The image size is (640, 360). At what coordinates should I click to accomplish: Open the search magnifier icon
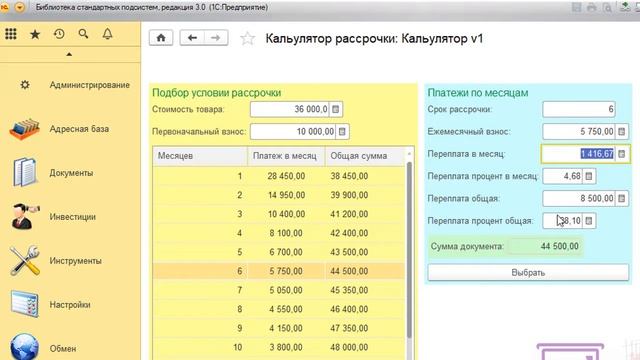[x=83, y=34]
